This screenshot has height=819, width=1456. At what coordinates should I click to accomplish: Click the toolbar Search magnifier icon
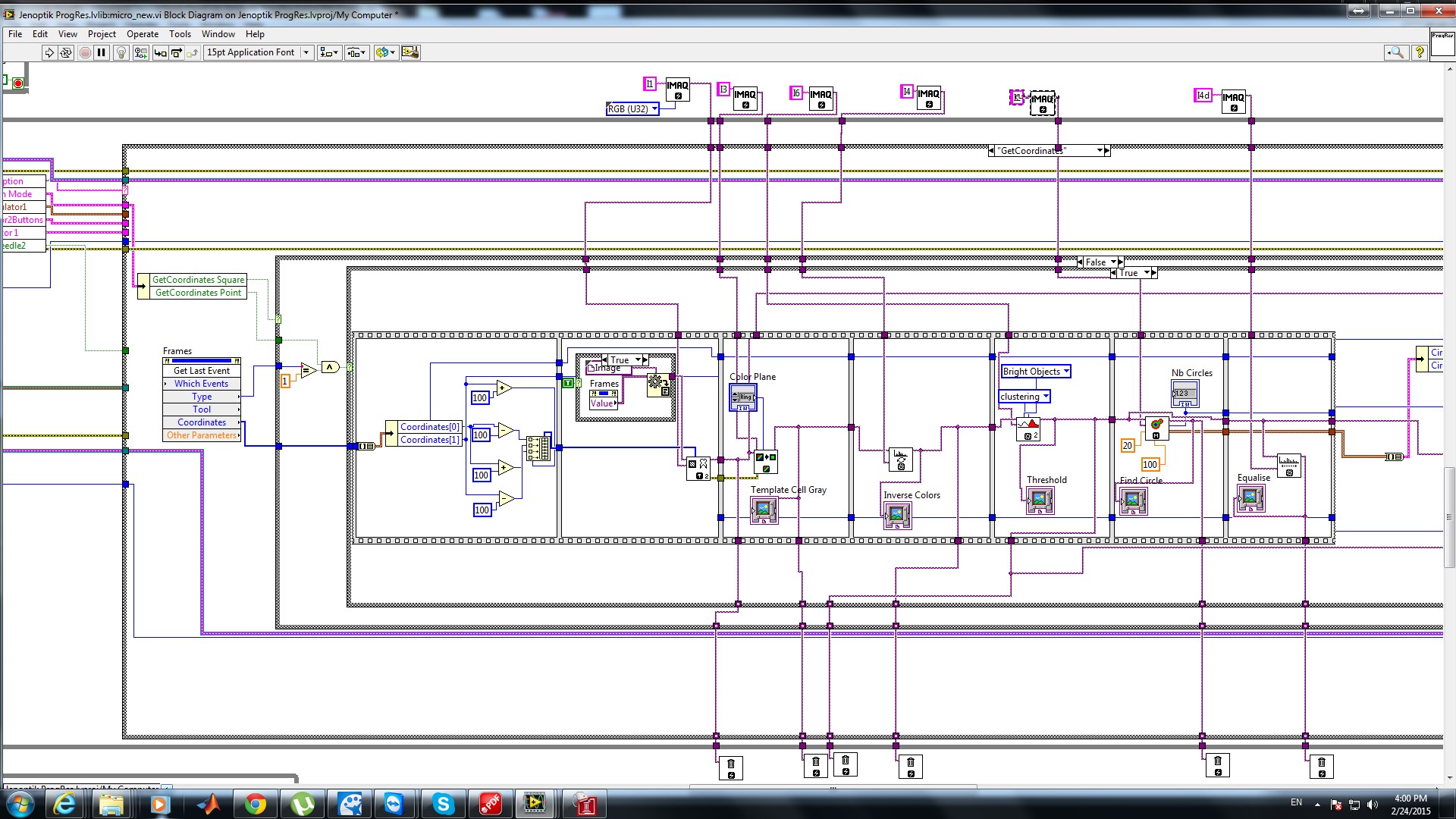(x=1395, y=52)
